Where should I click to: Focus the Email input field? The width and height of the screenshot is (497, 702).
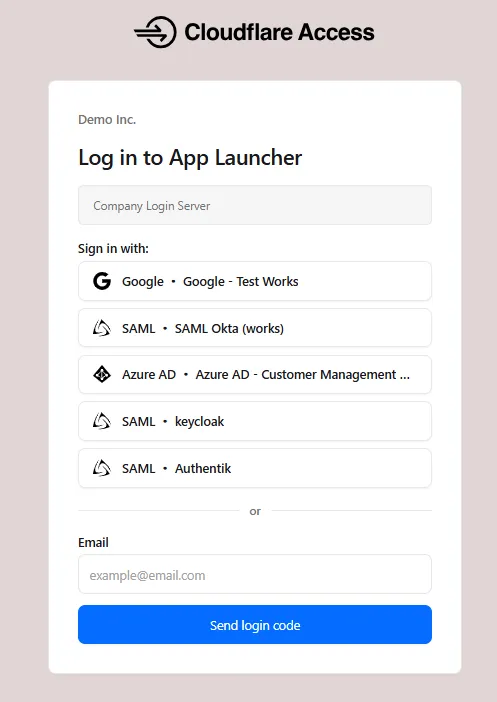tap(255, 574)
